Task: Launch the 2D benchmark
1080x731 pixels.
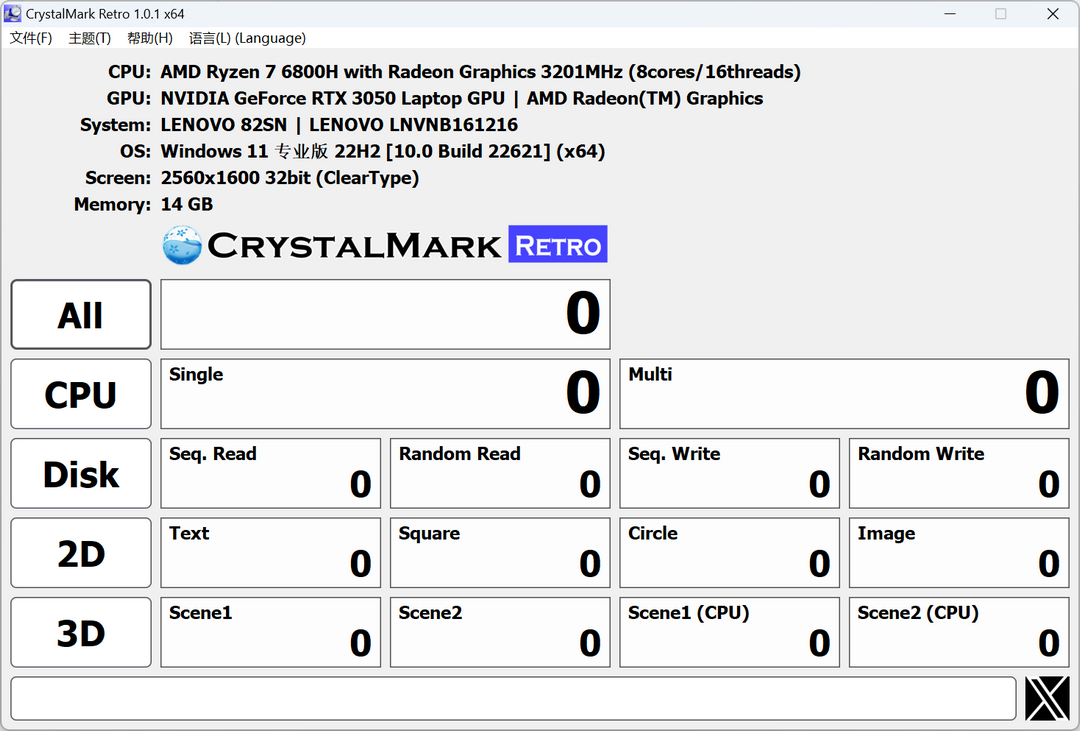Action: pos(80,552)
